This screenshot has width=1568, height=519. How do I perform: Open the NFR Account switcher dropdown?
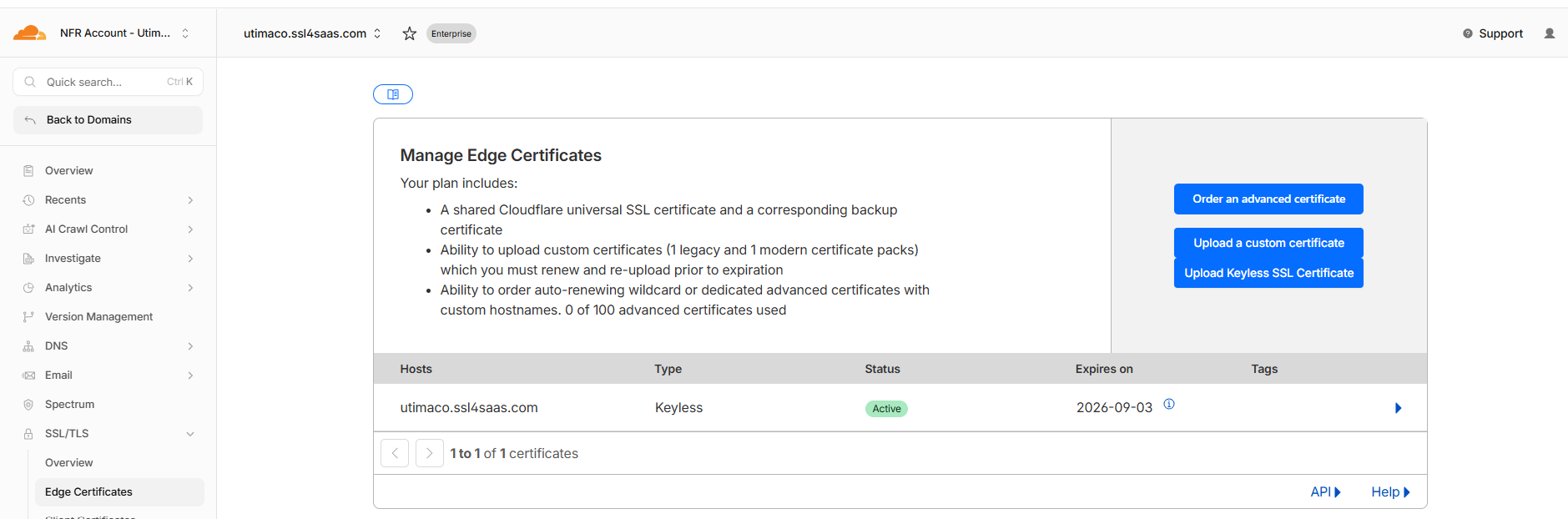point(124,33)
